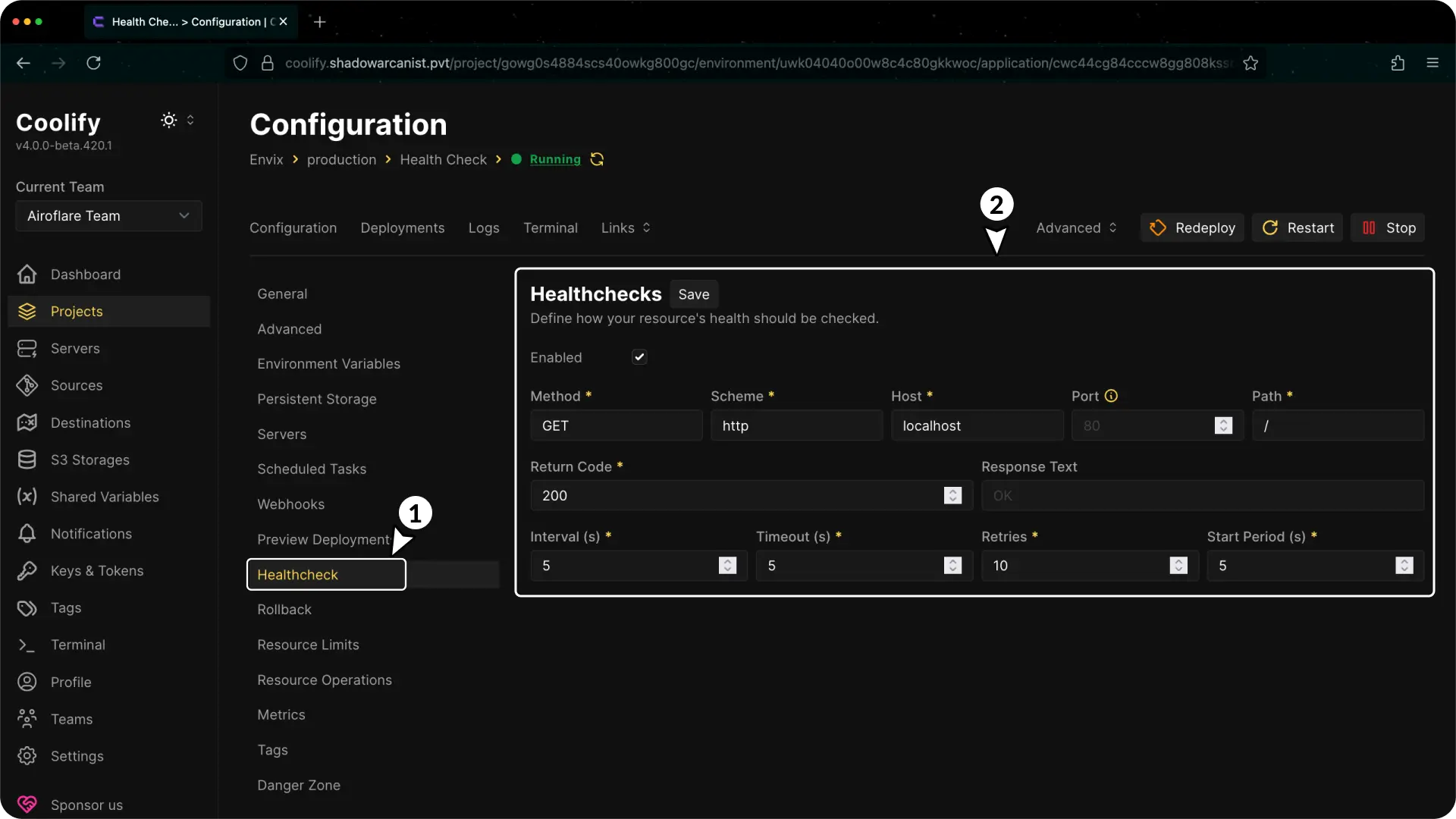Open the Advanced dropdown near Redeploy
1456x819 pixels.
(1076, 228)
